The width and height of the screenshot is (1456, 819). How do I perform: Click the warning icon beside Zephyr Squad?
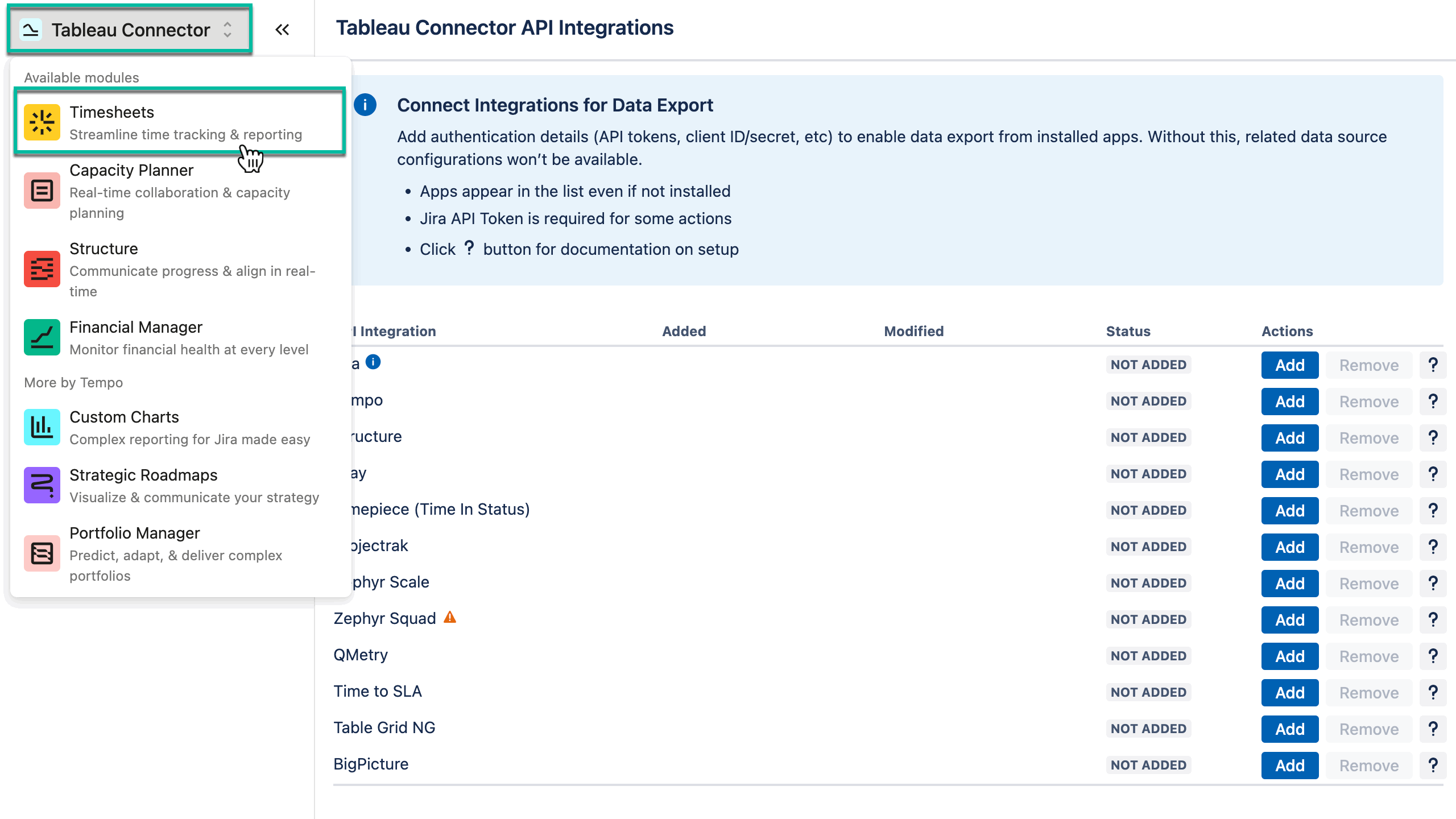click(450, 618)
